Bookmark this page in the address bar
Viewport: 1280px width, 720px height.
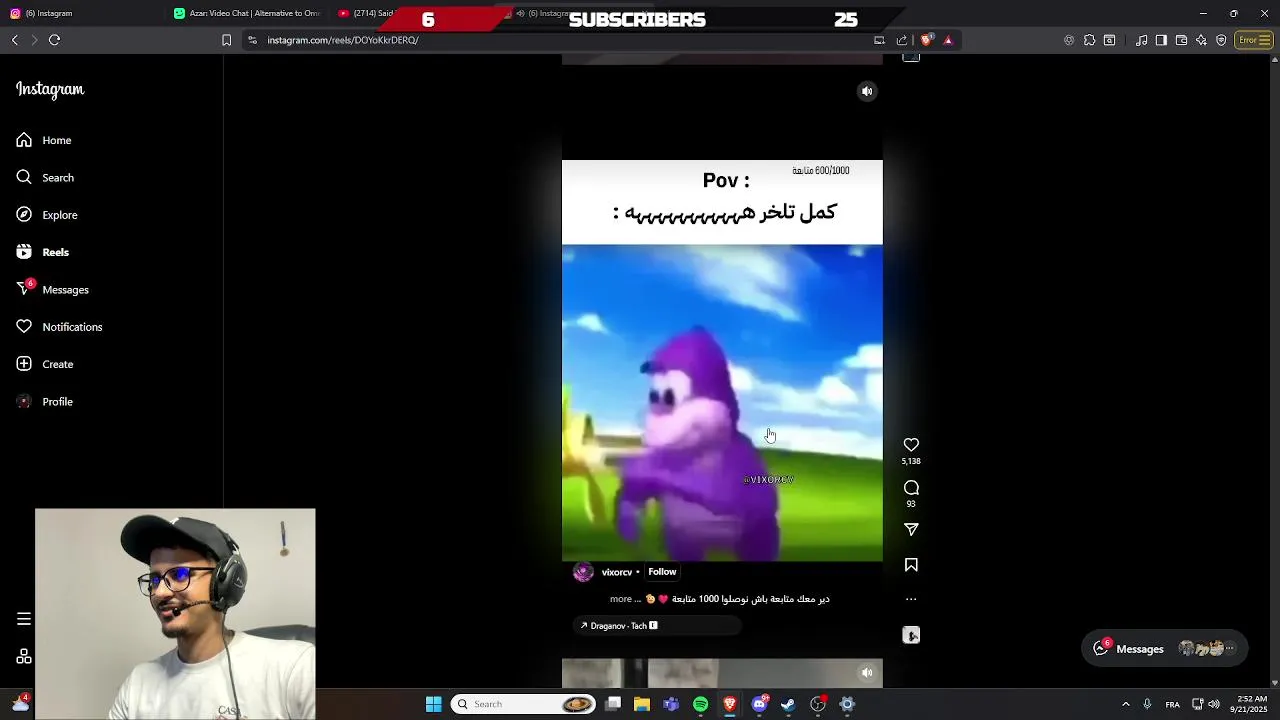(x=226, y=40)
